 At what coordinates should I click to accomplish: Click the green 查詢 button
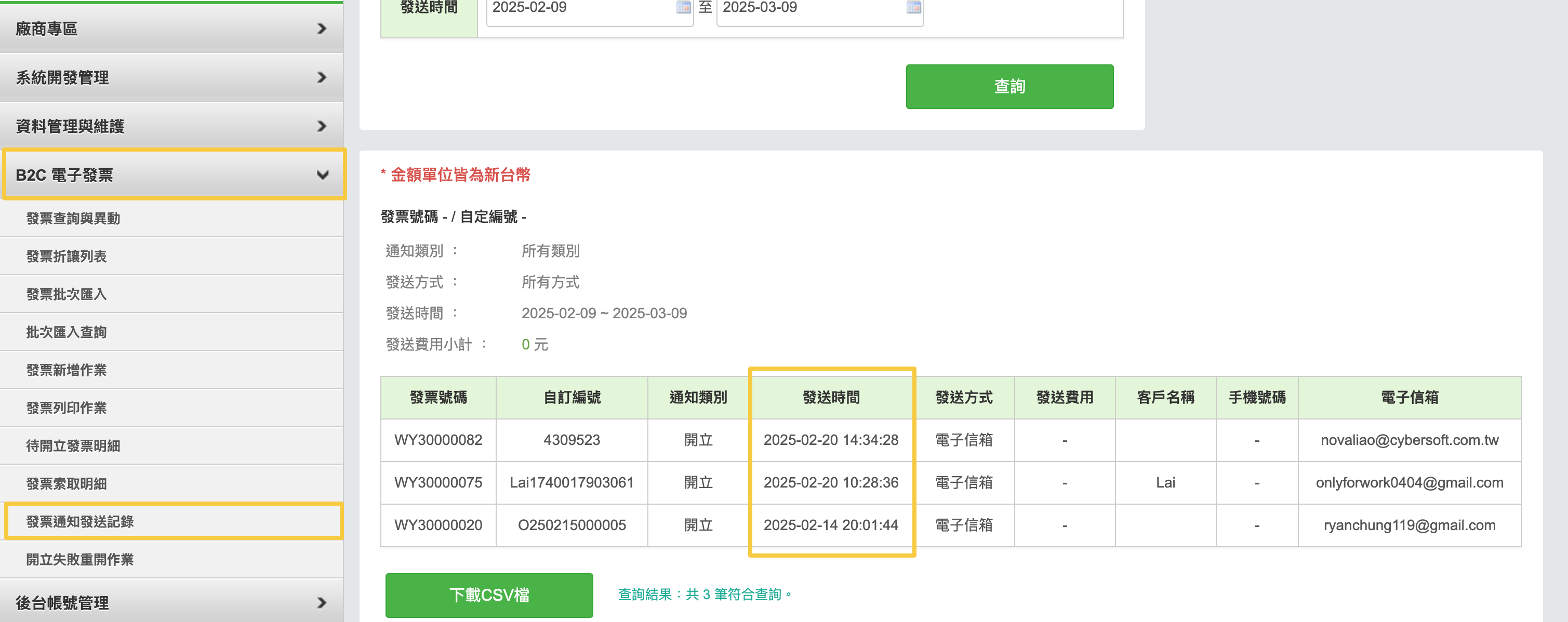[x=1009, y=86]
